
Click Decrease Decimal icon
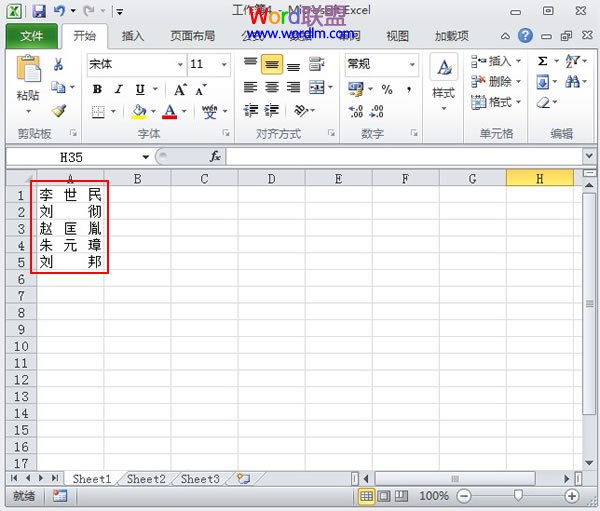pos(377,111)
